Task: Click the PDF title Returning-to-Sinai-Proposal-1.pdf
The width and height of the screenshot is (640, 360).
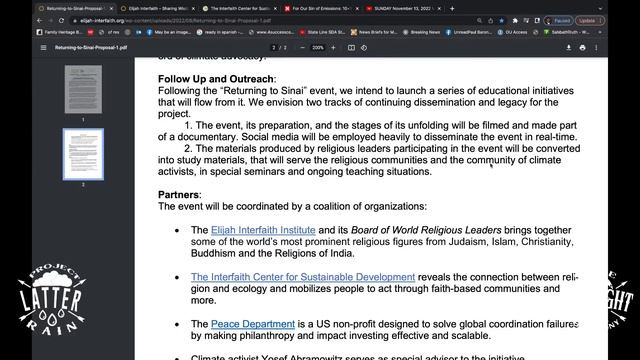Action: (x=91, y=48)
